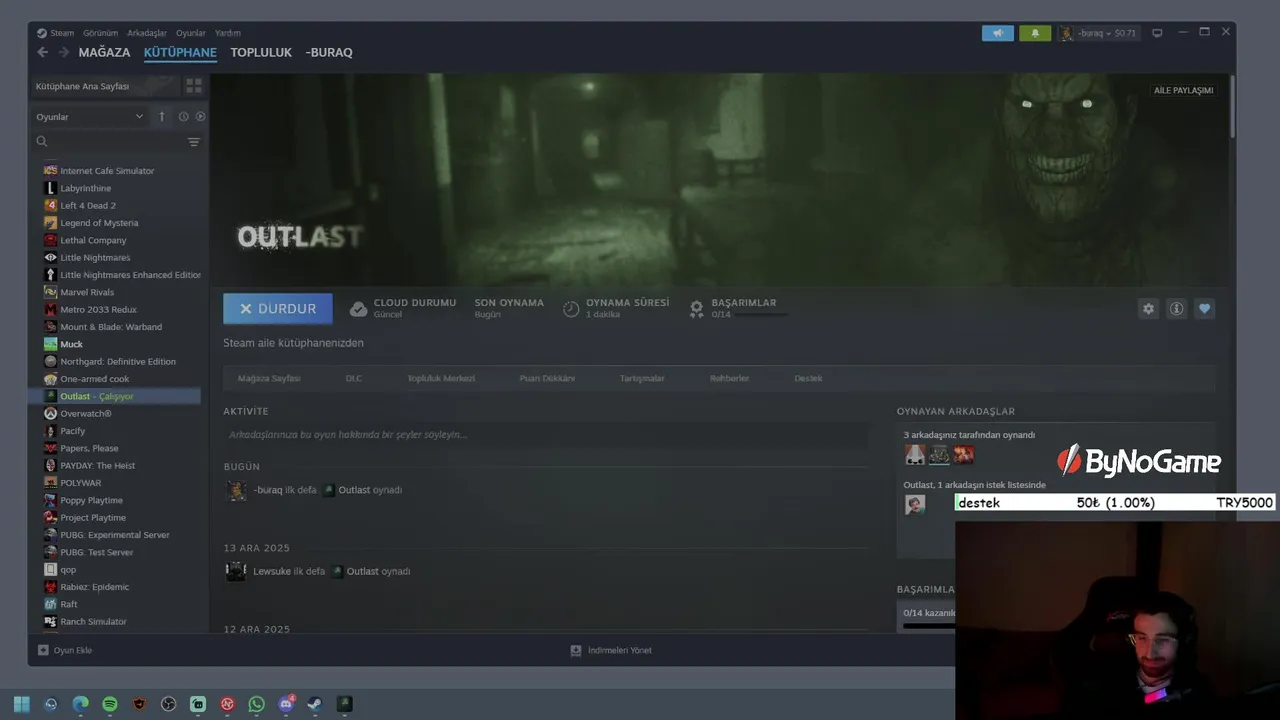The height and width of the screenshot is (720, 1280).
Task: Open the Rehberler link
Action: (729, 379)
